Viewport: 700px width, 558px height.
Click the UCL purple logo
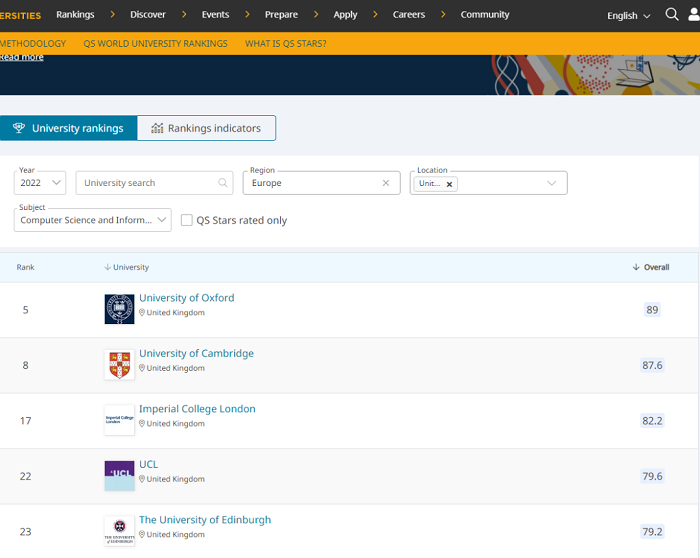click(x=119, y=476)
